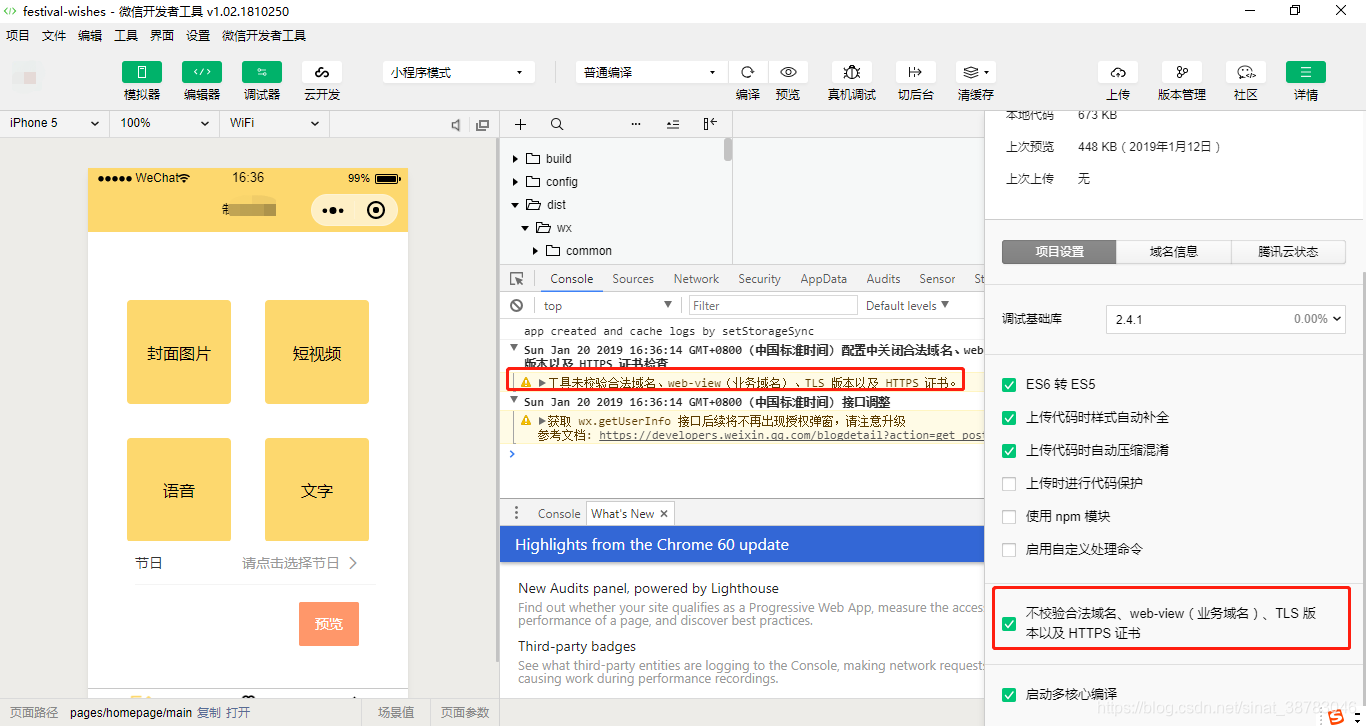Tap 请点击选择节日 festival picker row

pyautogui.click(x=300, y=563)
